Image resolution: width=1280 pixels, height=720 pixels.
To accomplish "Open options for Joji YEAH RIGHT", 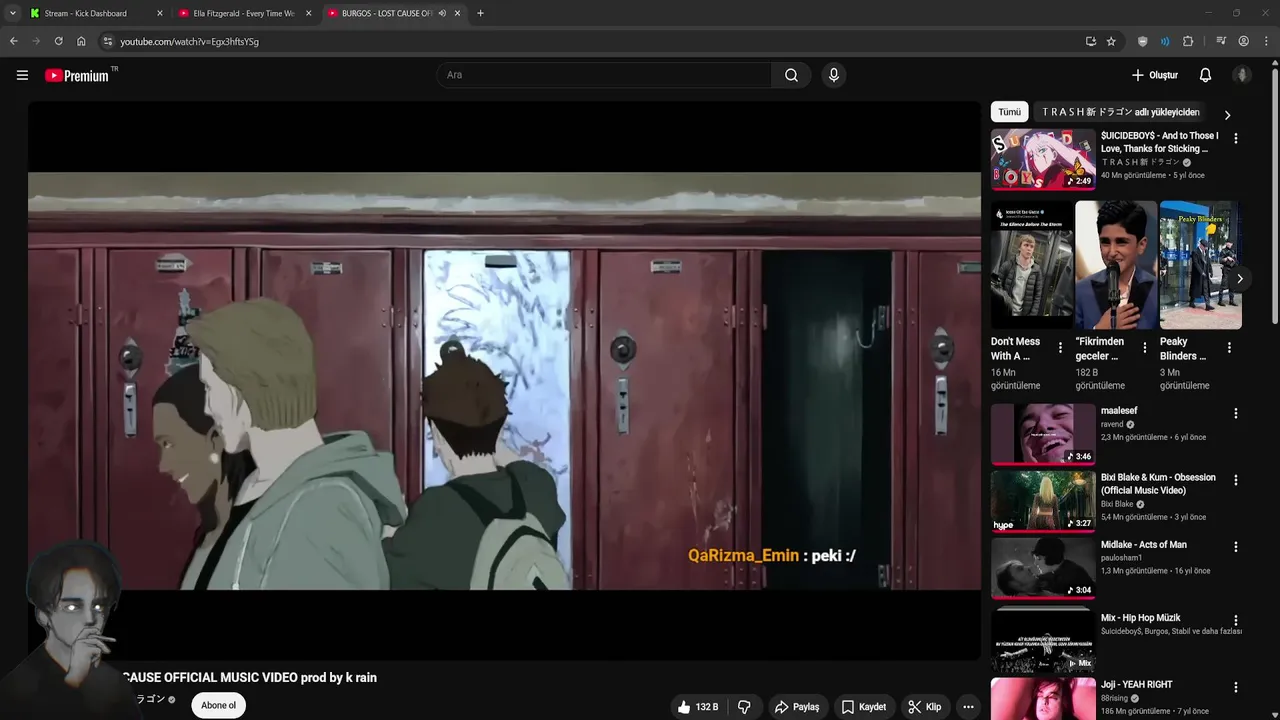I will click(1235, 687).
